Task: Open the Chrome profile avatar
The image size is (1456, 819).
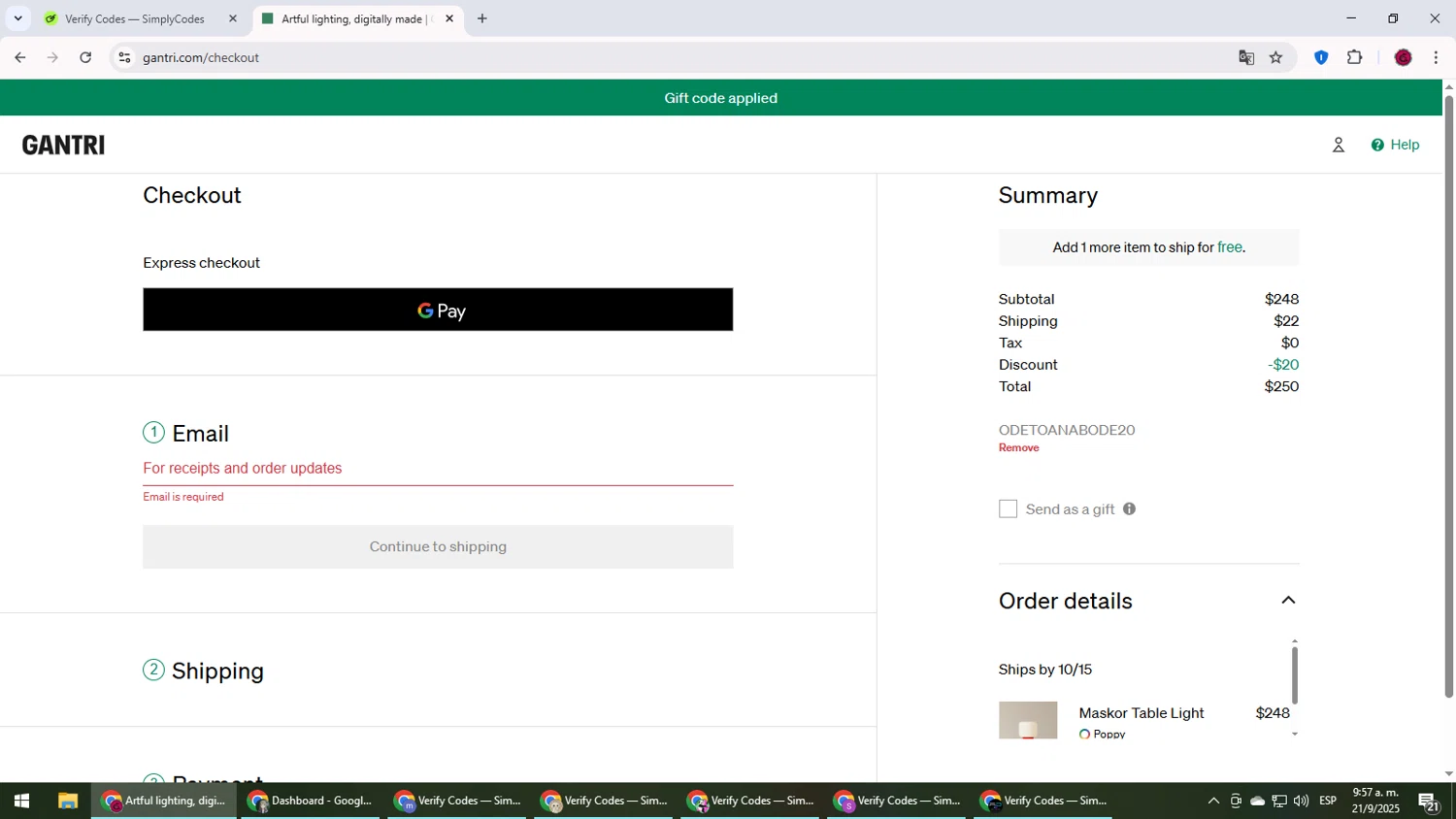Action: [1403, 58]
